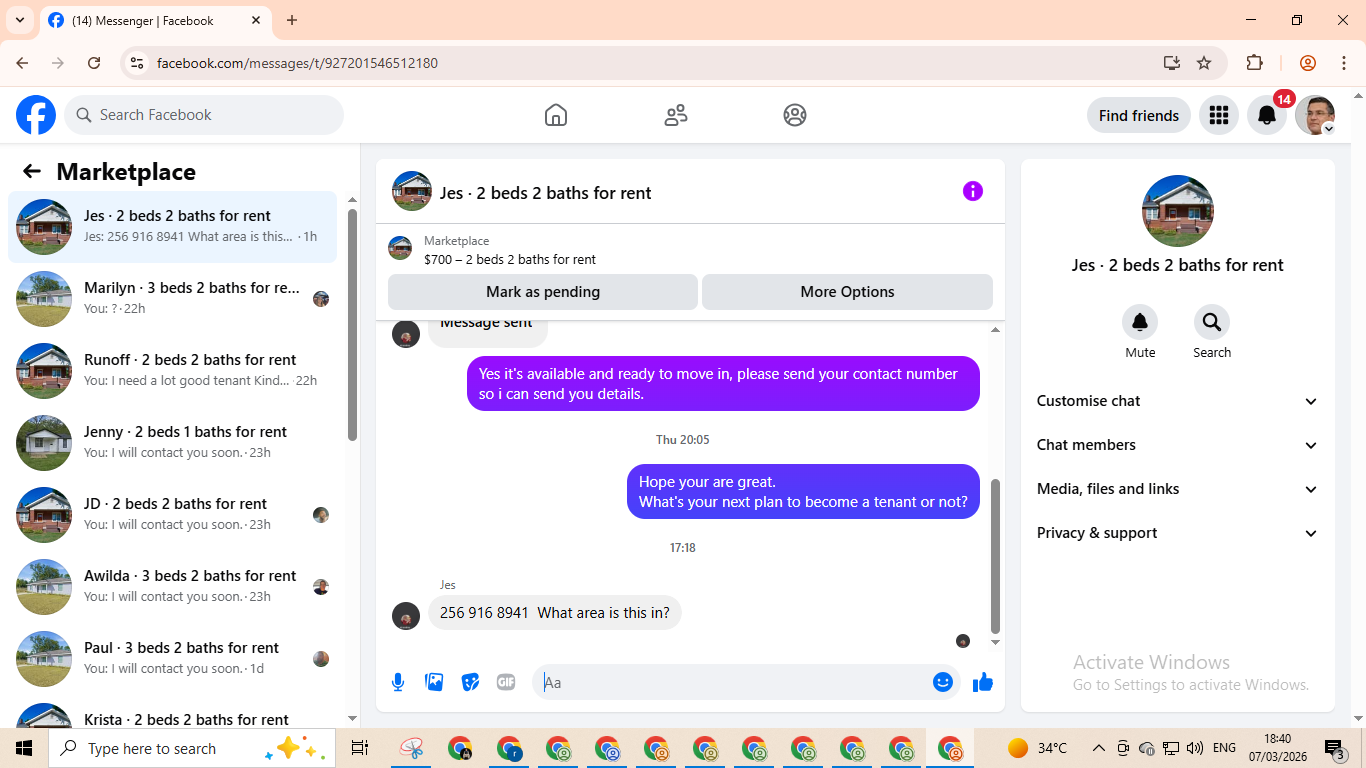The width and height of the screenshot is (1366, 768).
Task: Click the large house photo in the right panel
Action: click(1178, 211)
